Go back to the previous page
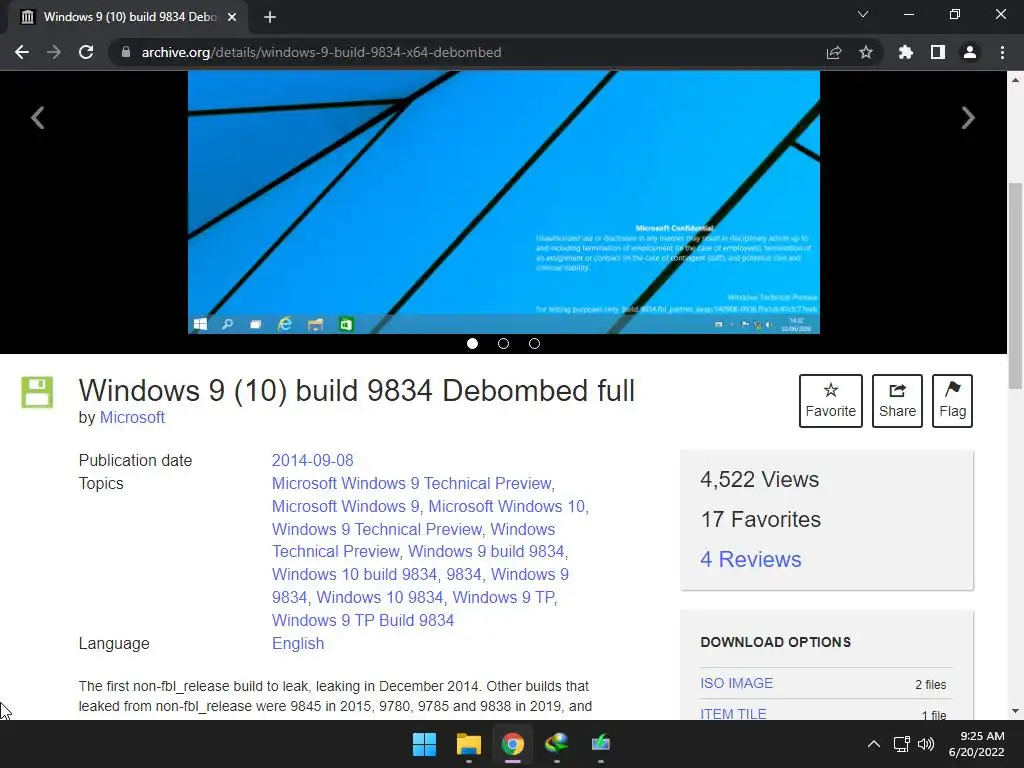The image size is (1024, 768). [x=22, y=52]
